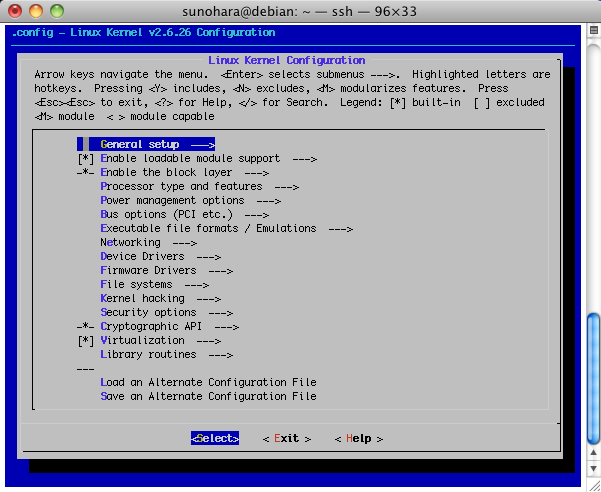The width and height of the screenshot is (601, 492).
Task: Open the General setup submenu
Action: pyautogui.click(x=157, y=145)
